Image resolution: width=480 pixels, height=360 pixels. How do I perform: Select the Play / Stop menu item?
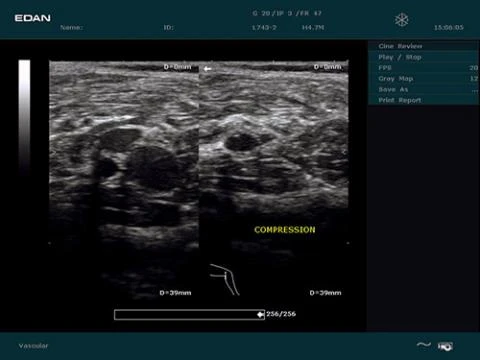pos(424,57)
